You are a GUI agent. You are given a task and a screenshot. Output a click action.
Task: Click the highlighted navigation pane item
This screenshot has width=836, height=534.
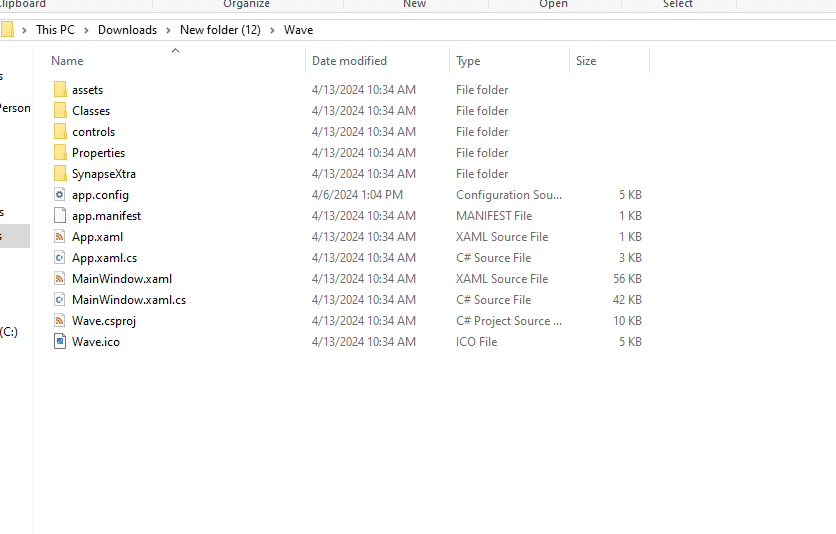click(15, 236)
